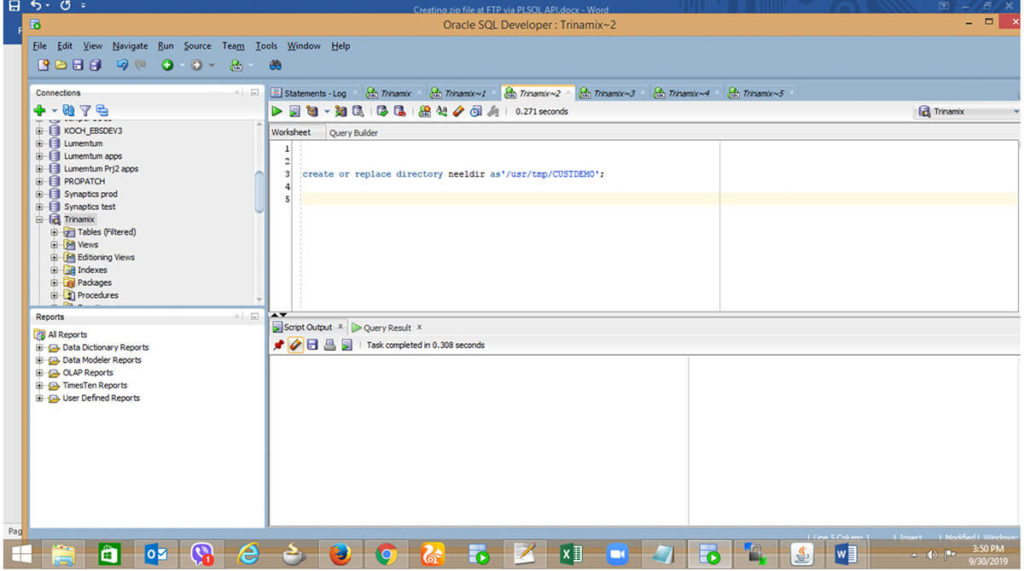Select the Procedures tree node
The image size is (1024, 571).
pyautogui.click(x=98, y=295)
